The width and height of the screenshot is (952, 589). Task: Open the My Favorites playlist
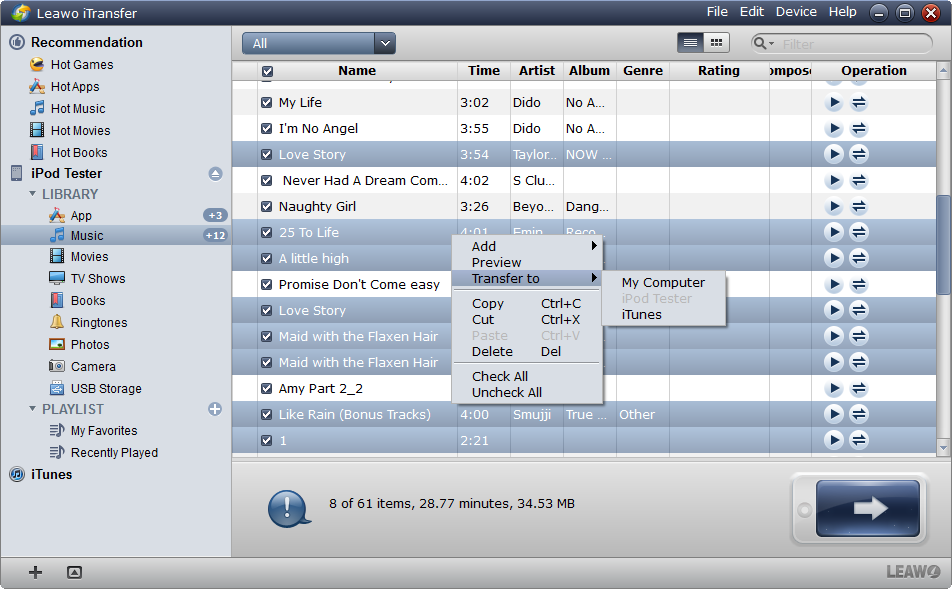(103, 431)
